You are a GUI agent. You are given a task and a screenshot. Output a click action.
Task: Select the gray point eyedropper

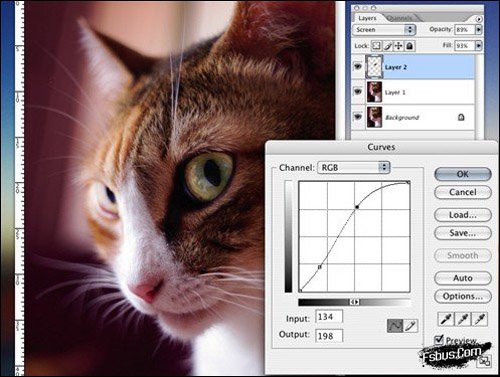pos(462,319)
